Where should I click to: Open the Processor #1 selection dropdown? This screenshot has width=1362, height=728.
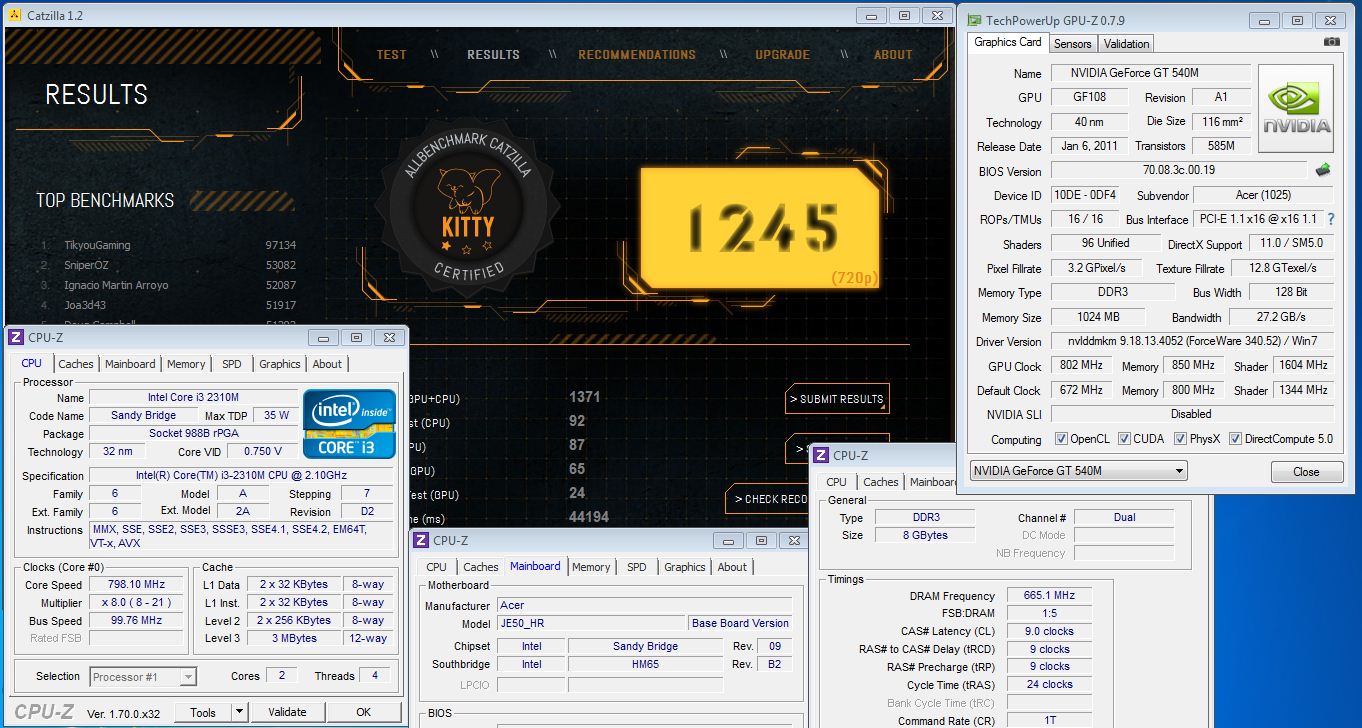coord(143,677)
